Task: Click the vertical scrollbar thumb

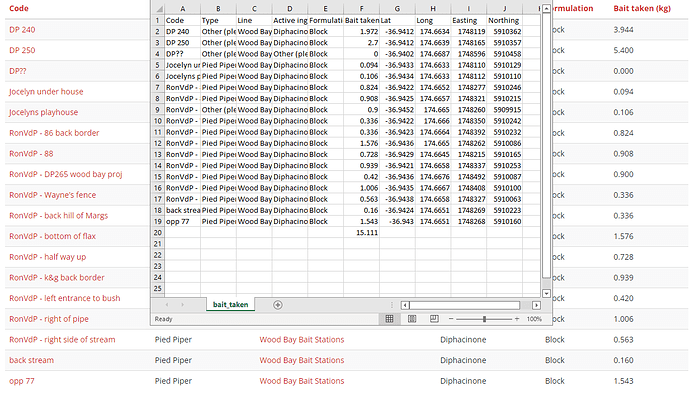Action: pyautogui.click(x=546, y=146)
